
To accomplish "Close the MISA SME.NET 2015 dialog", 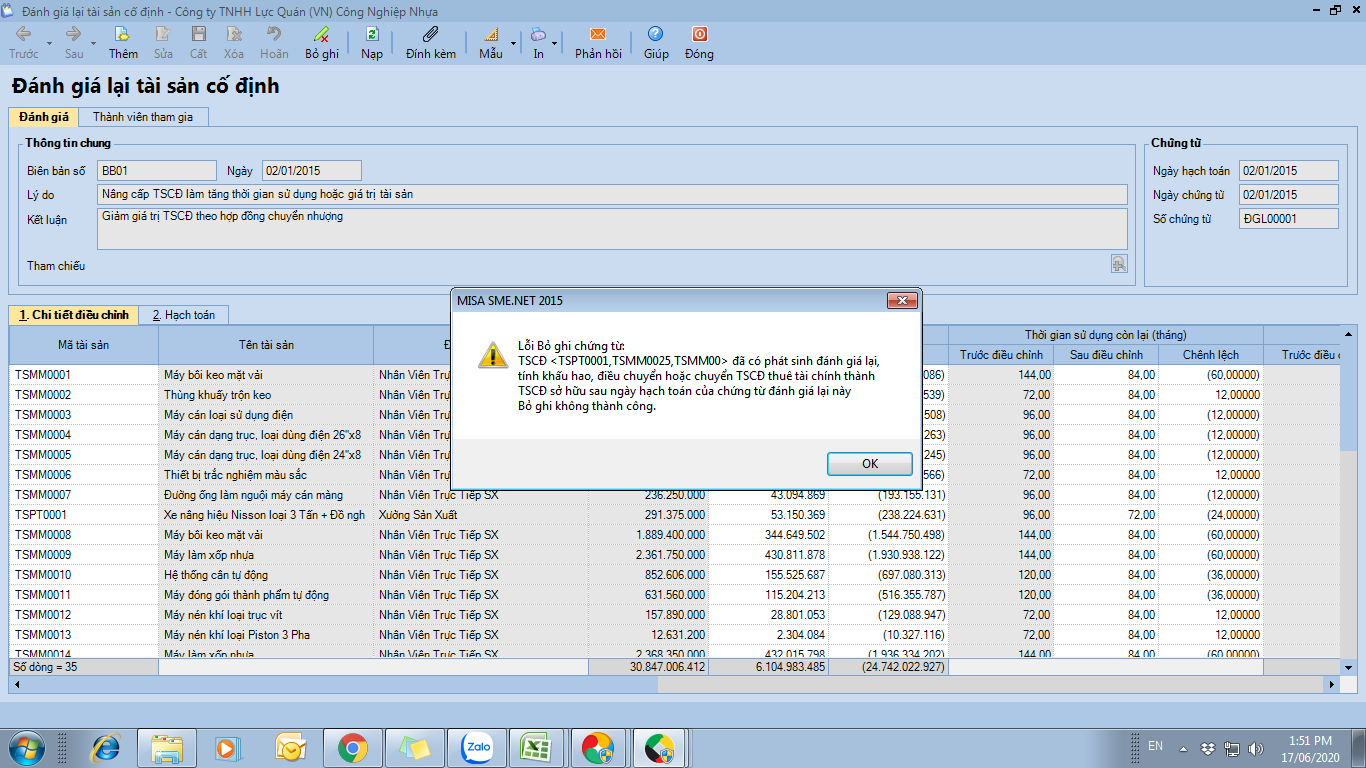I will (902, 300).
